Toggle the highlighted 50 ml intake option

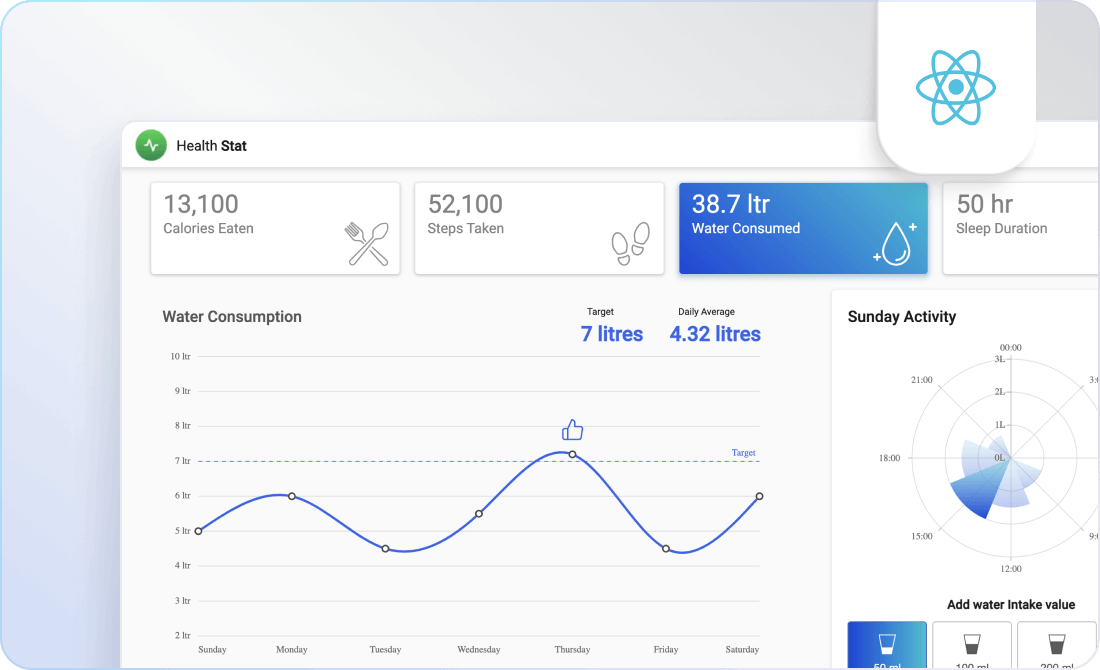point(886,650)
